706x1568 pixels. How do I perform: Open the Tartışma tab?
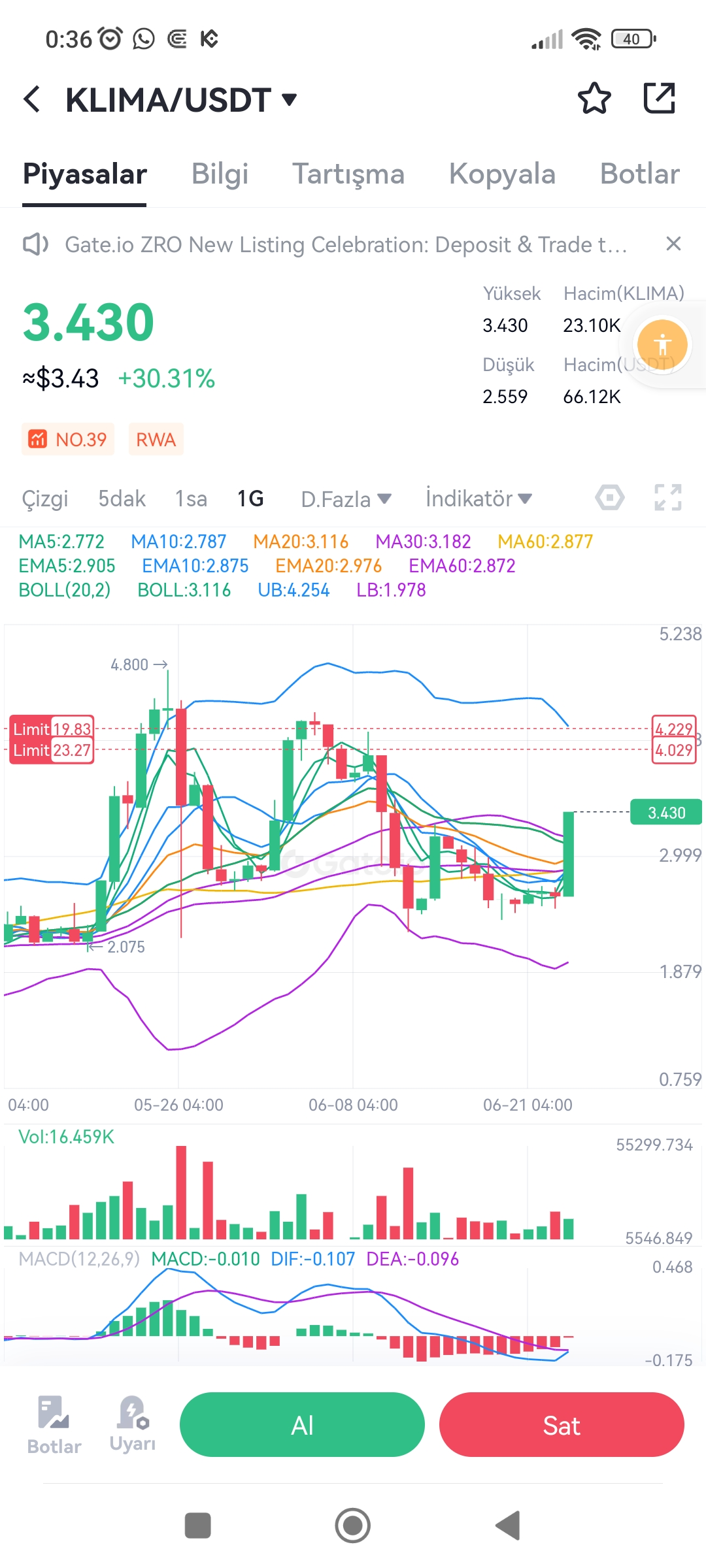(x=348, y=174)
